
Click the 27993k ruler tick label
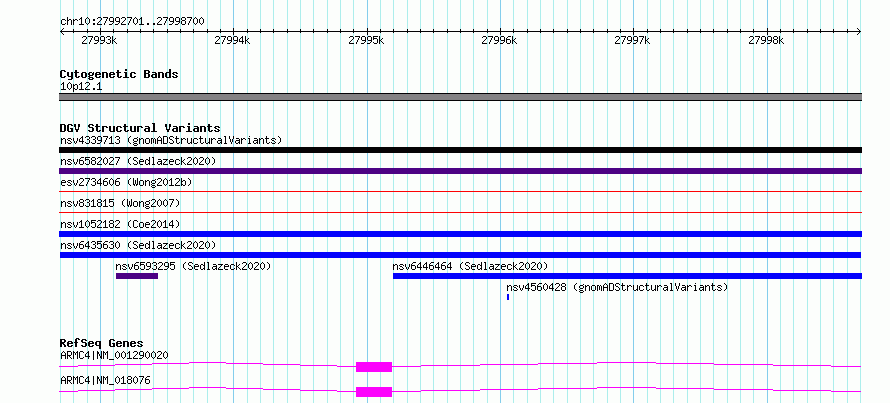tap(99, 40)
